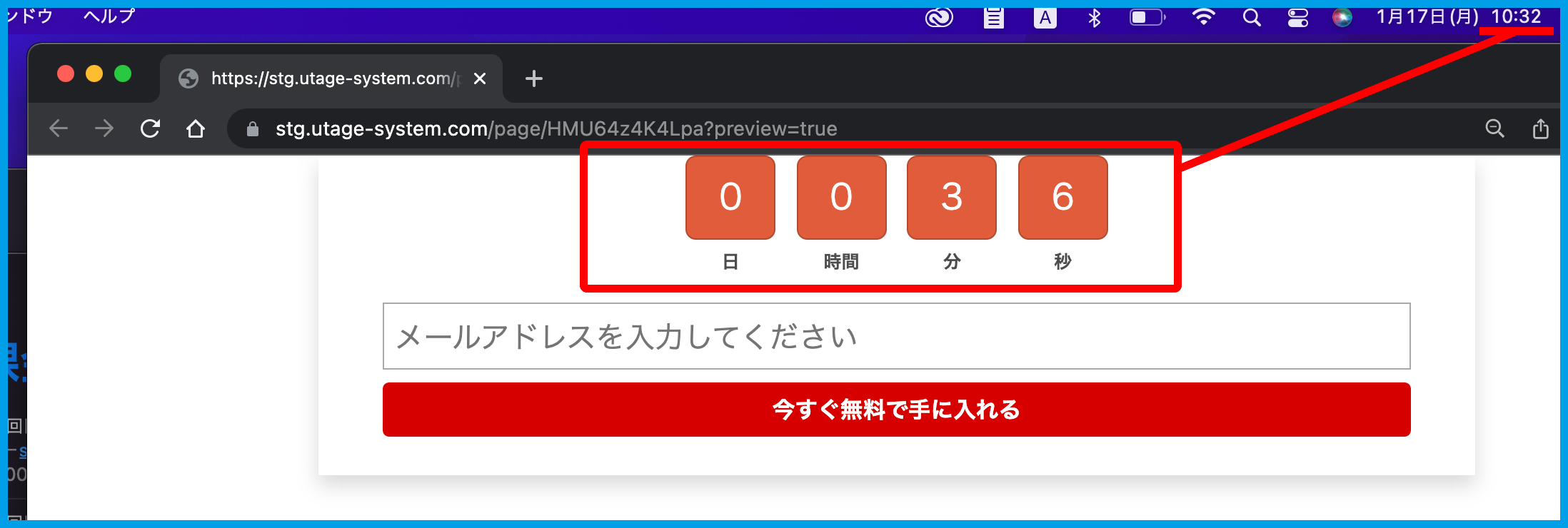
Task: Close the utage-system tab
Action: [x=480, y=78]
